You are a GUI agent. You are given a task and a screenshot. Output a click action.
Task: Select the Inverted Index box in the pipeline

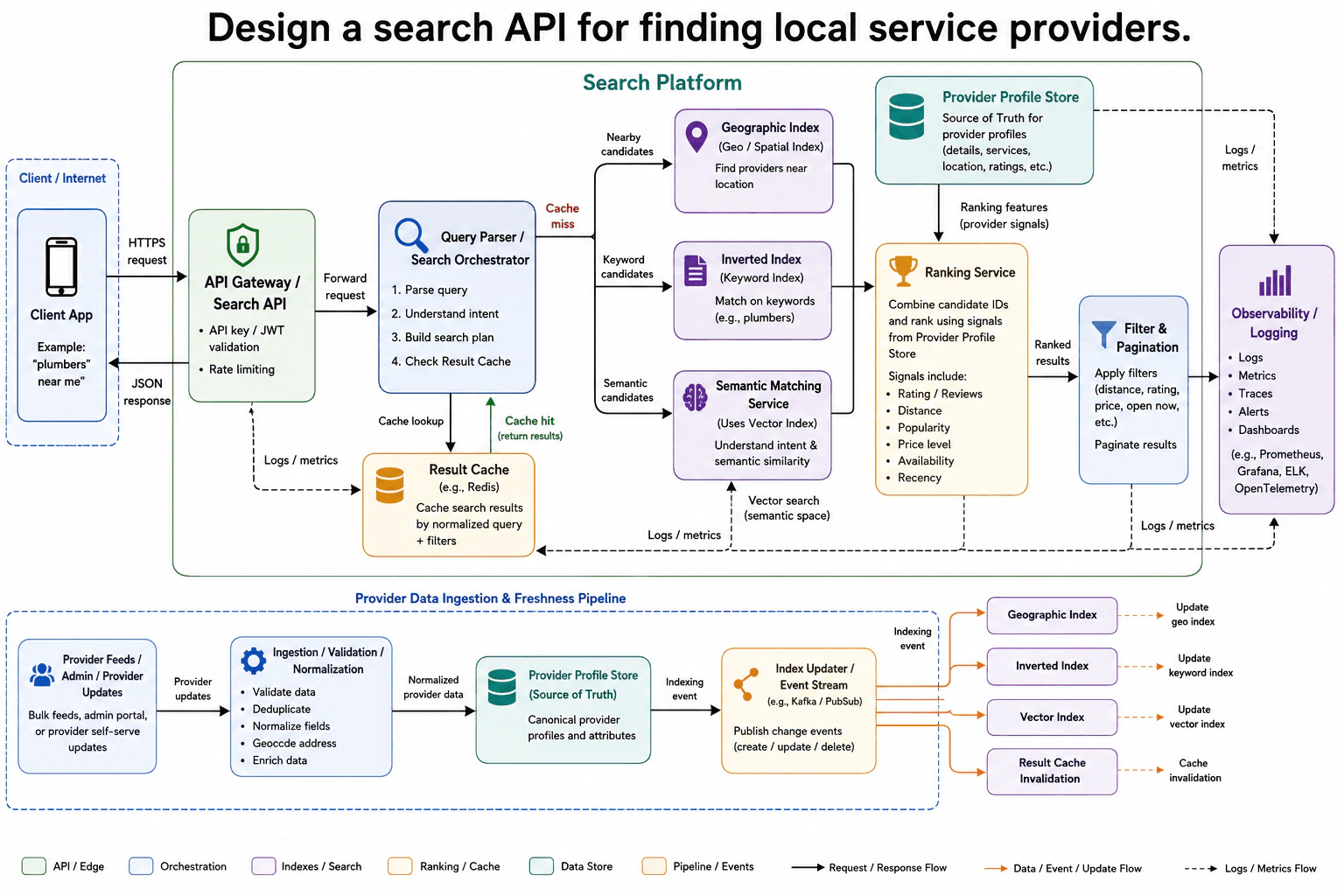1052,666
